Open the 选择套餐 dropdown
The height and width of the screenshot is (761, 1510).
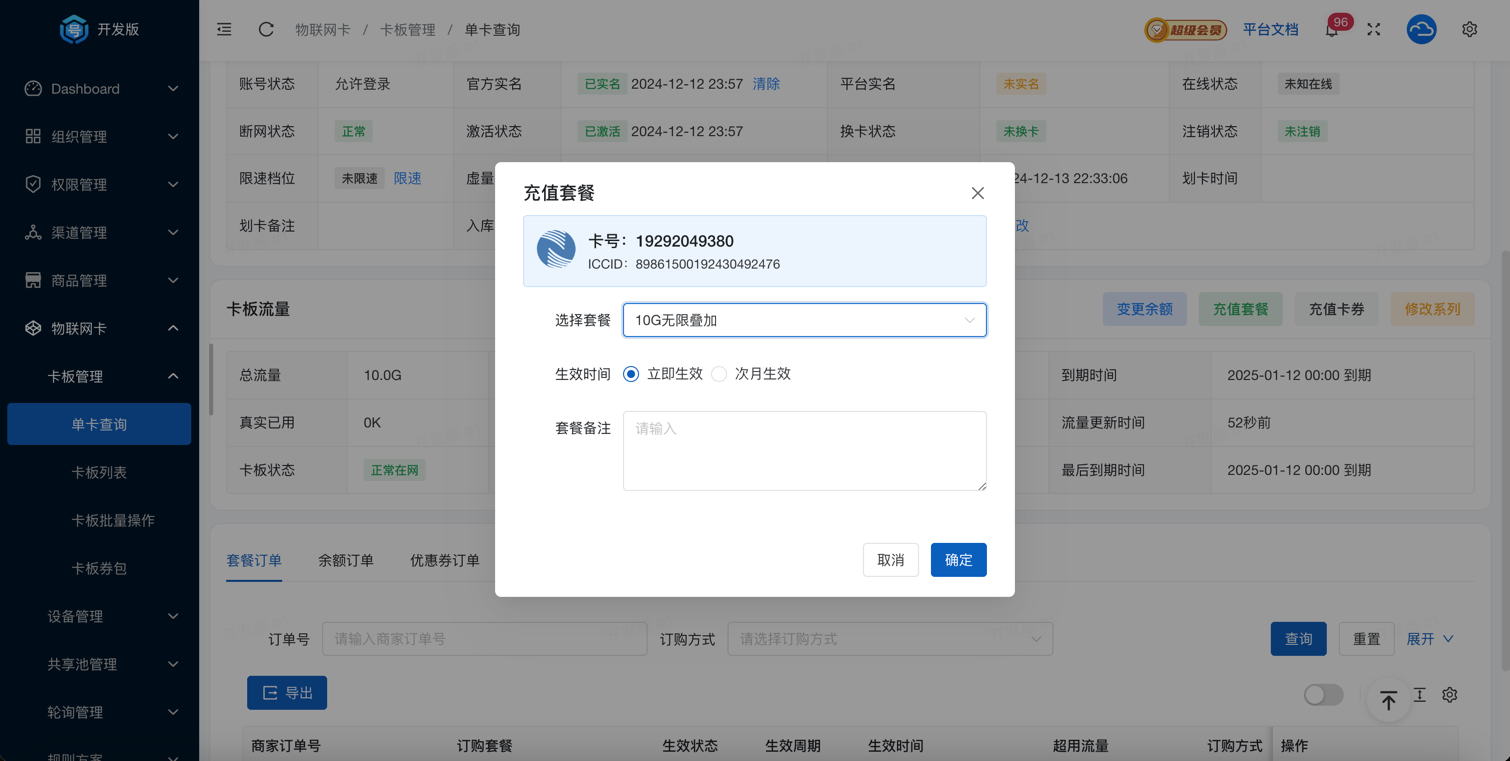coord(804,320)
